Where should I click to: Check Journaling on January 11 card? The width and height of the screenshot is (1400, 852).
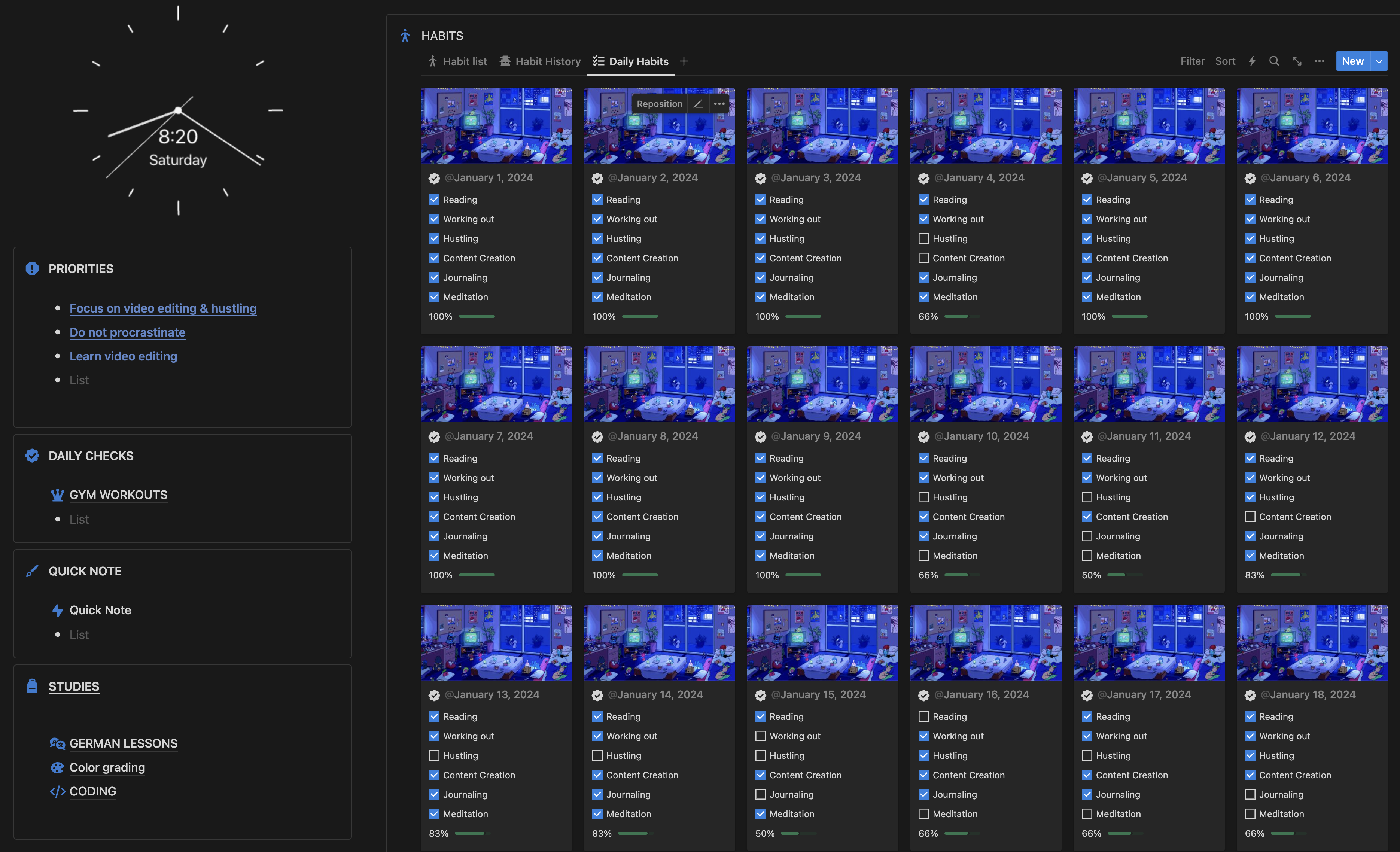click(x=1087, y=536)
